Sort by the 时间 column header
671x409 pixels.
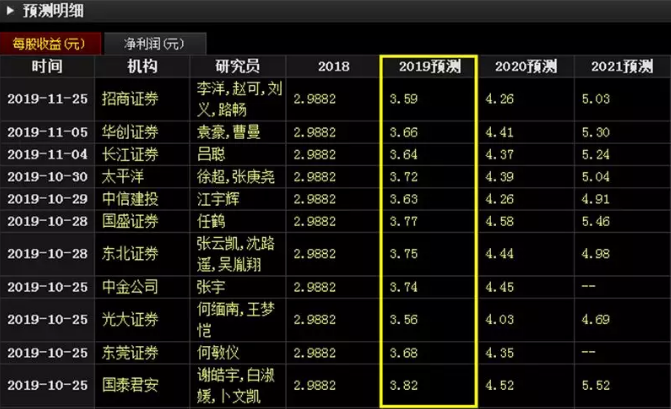pyautogui.click(x=47, y=66)
